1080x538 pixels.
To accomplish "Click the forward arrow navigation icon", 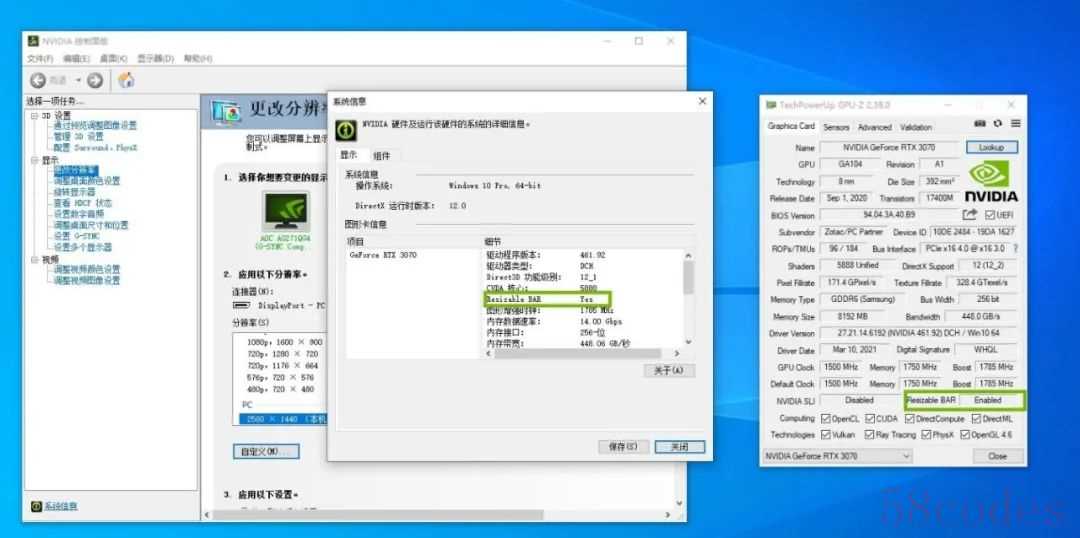I will pos(95,80).
